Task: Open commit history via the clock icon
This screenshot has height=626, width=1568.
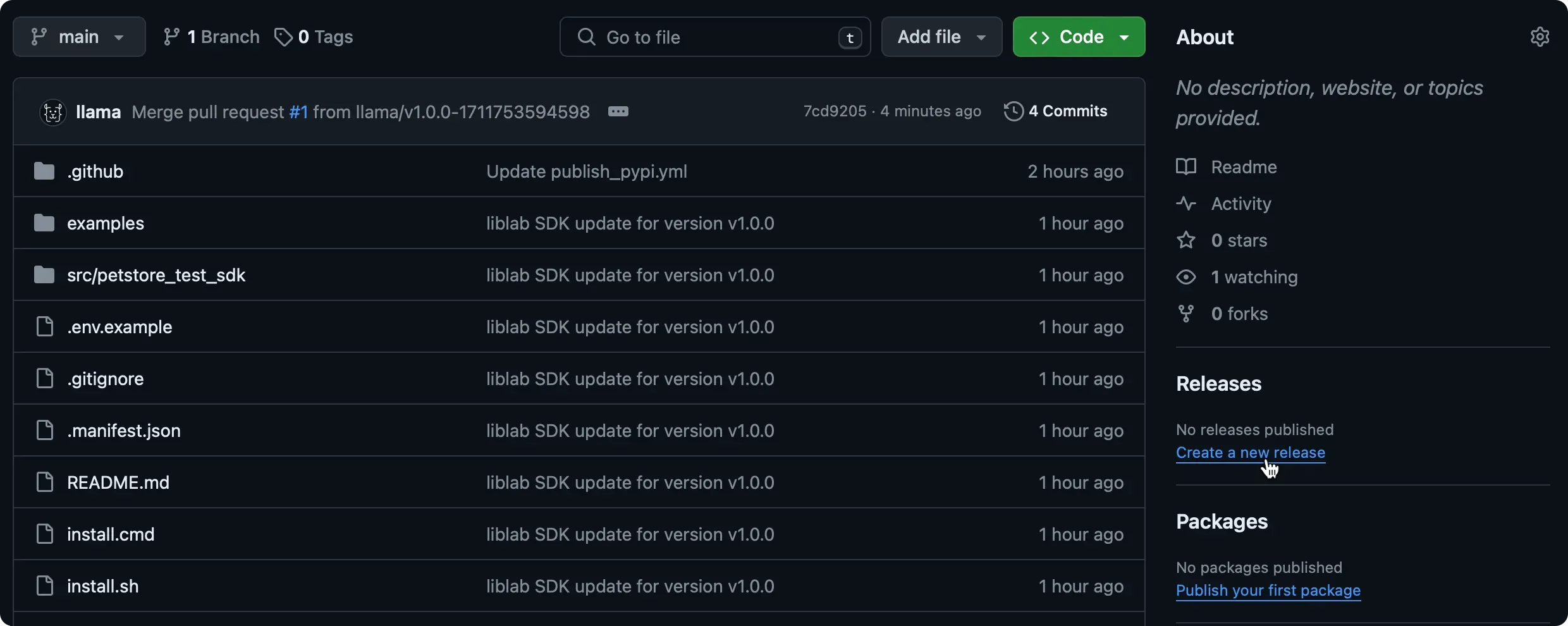Action: 1012,111
